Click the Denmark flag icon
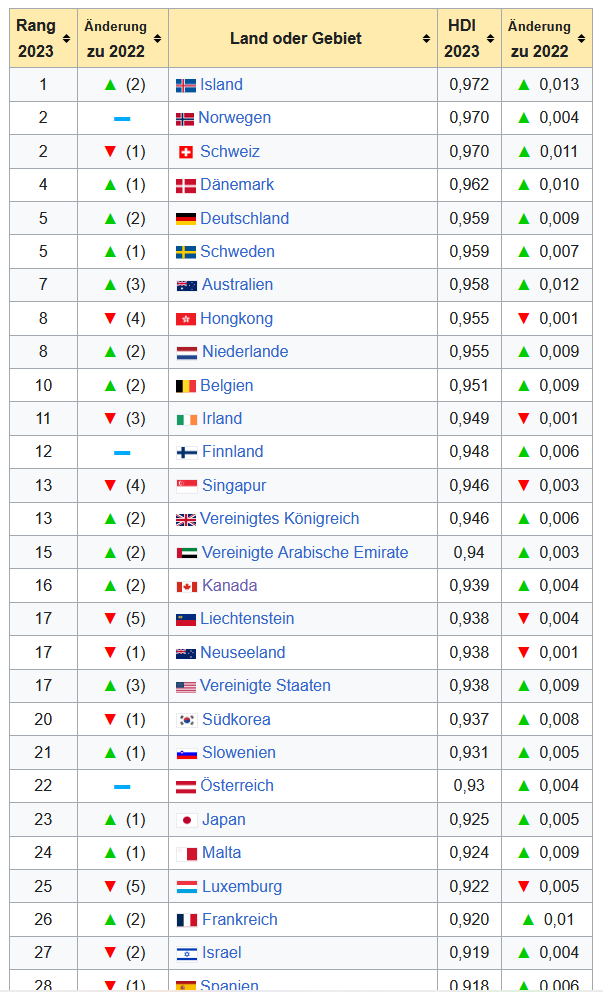This screenshot has width=603, height=992. coord(185,185)
